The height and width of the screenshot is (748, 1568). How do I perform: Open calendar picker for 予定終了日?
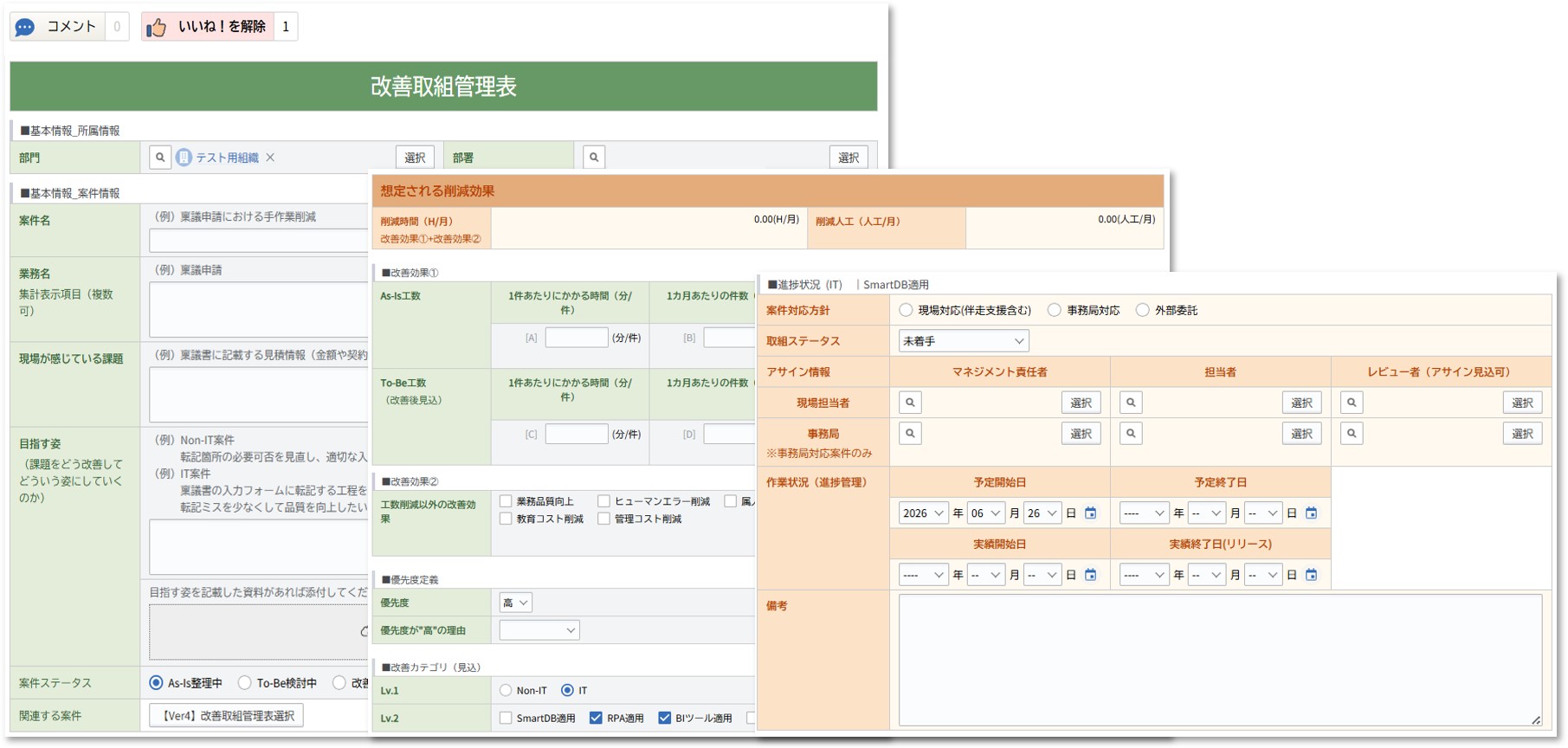(1312, 513)
